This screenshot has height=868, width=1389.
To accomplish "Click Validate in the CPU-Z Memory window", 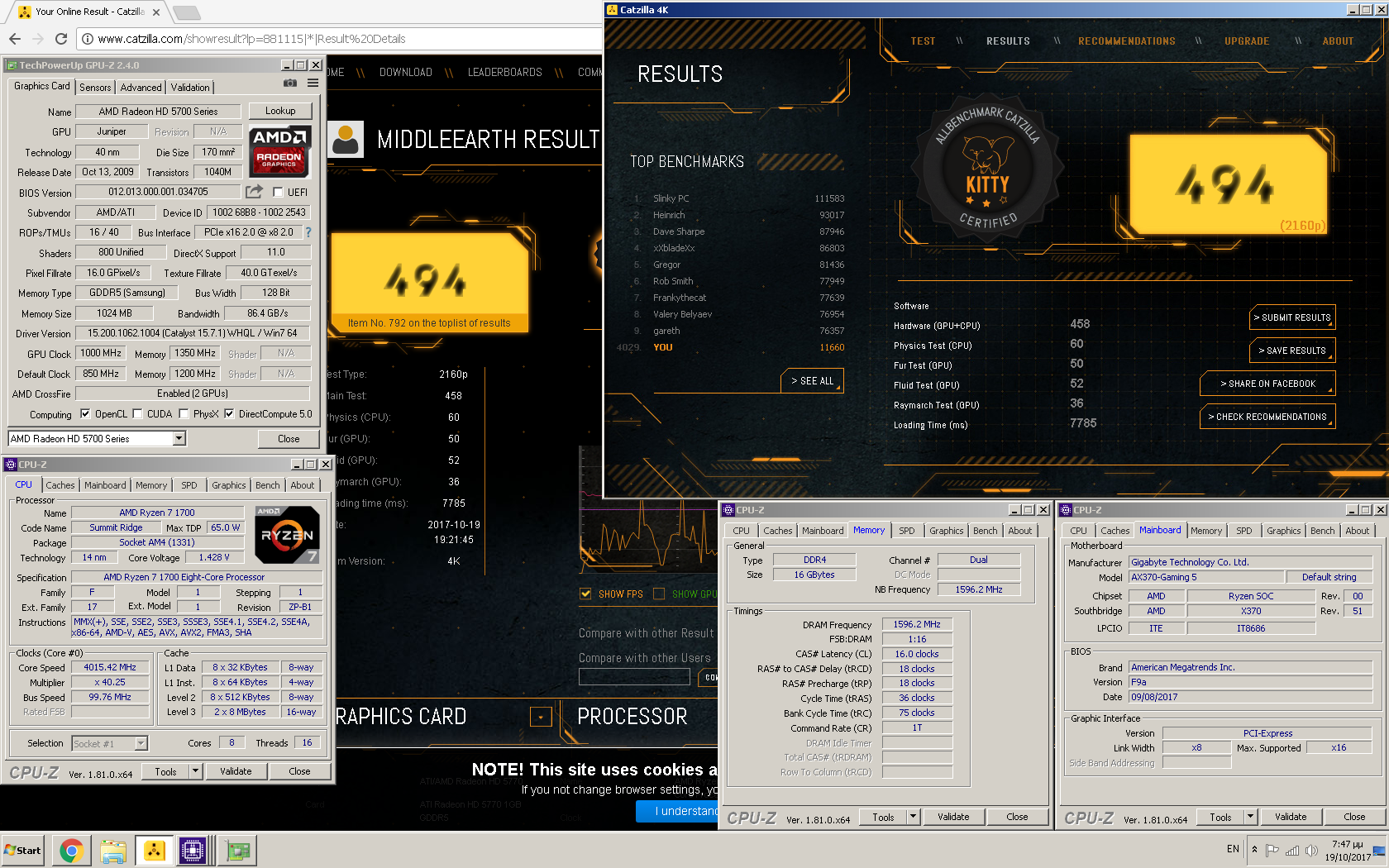I will [x=953, y=817].
